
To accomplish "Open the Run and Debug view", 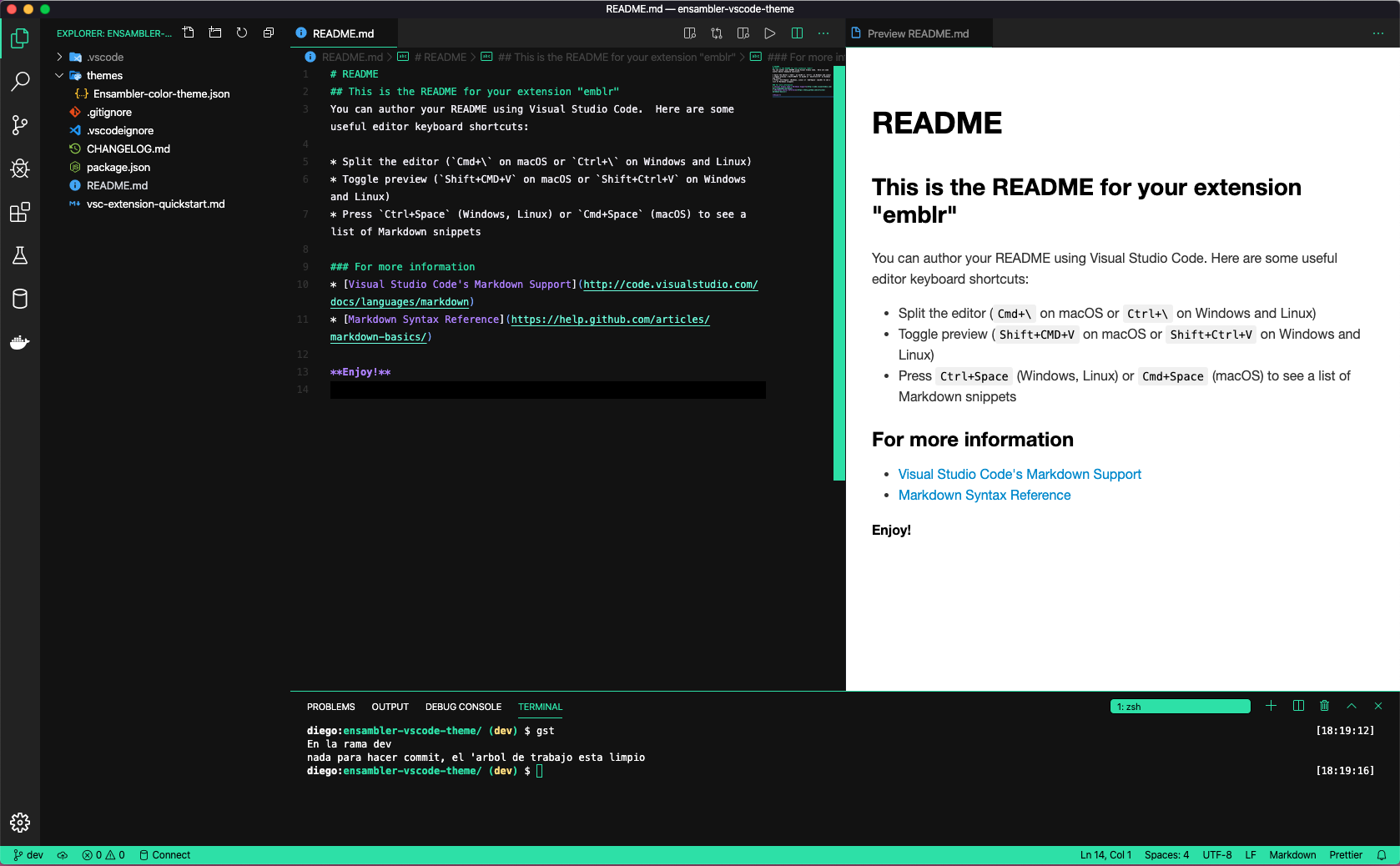I will coord(20,169).
